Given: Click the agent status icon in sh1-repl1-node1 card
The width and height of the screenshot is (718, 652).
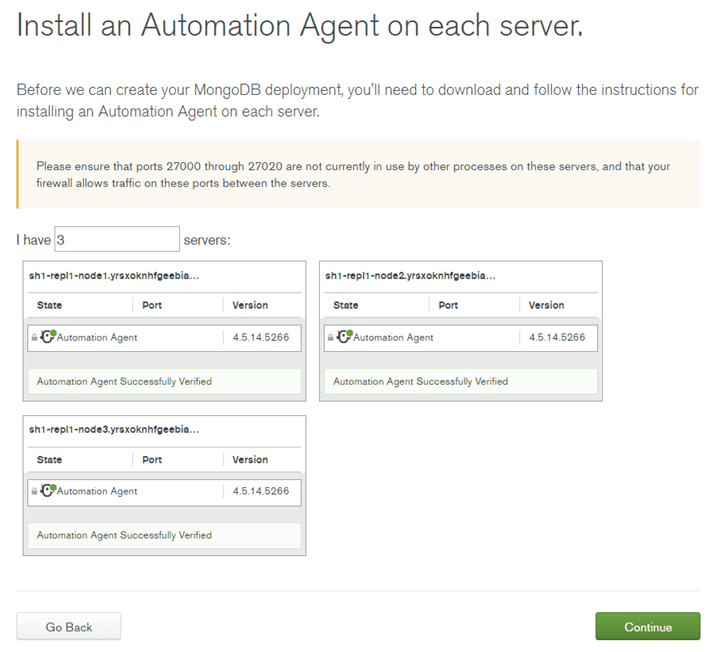Looking at the screenshot, I should pos(48,337).
